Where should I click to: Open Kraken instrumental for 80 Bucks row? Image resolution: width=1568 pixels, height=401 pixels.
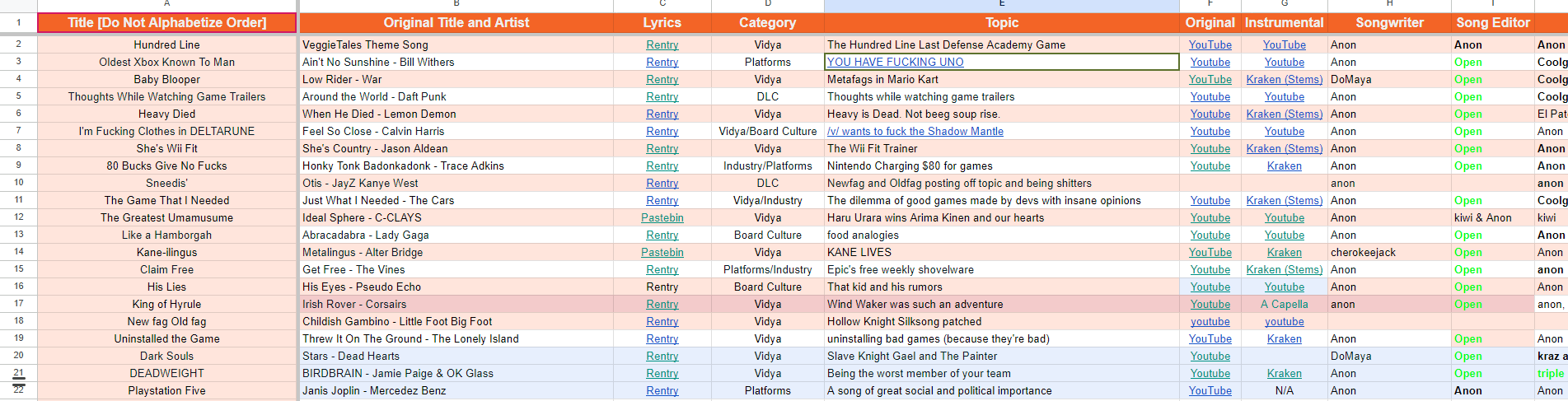[1284, 166]
